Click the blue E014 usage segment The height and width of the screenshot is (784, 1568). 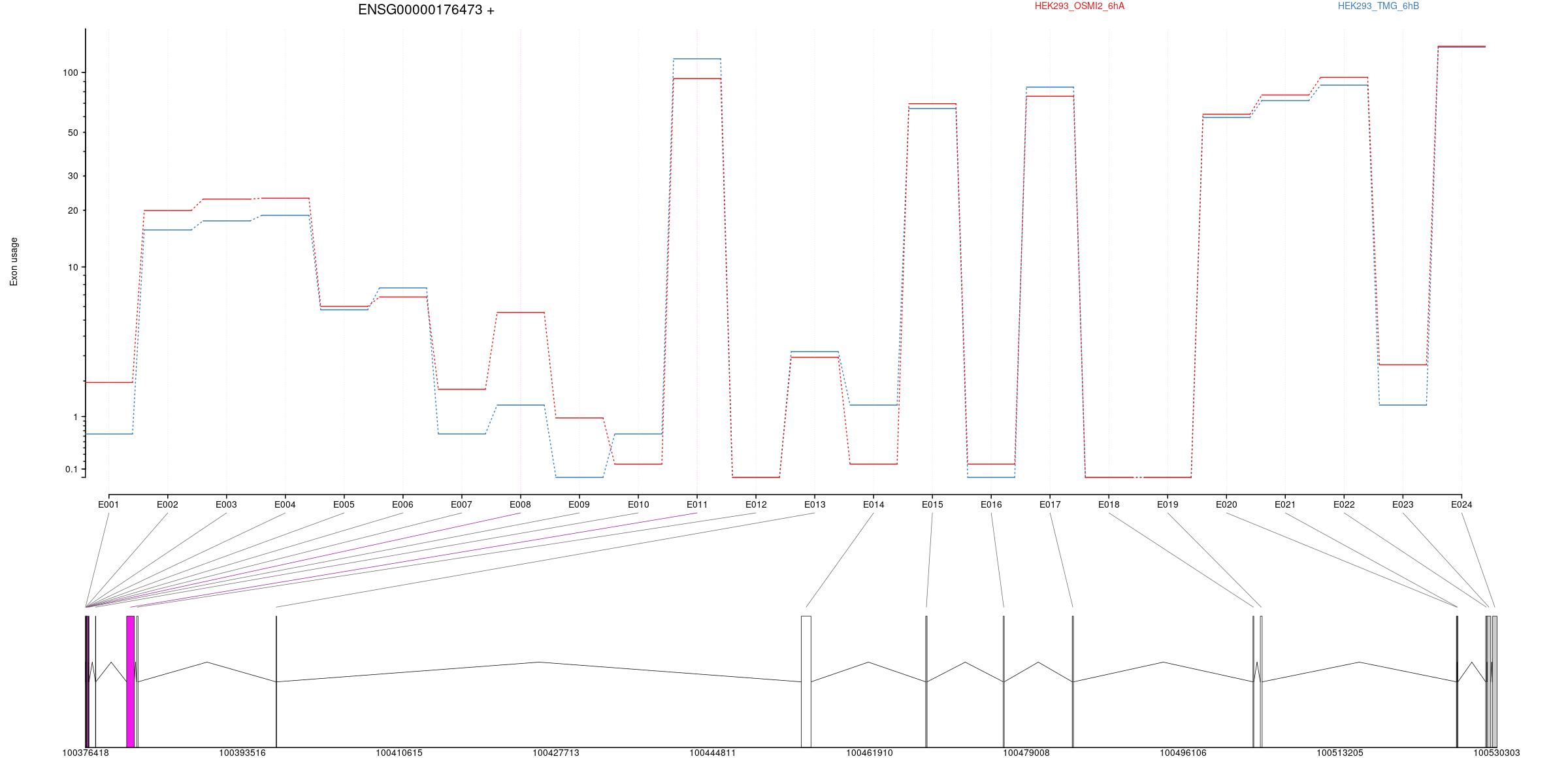pos(874,405)
